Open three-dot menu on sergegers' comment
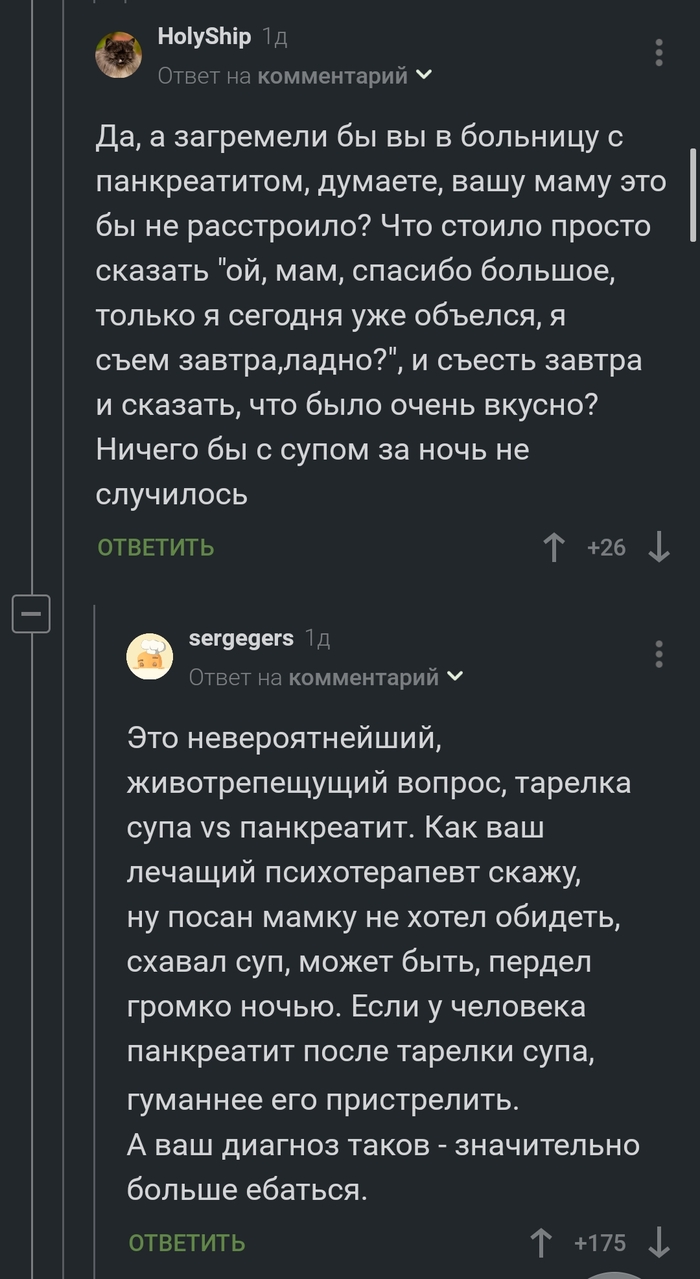 click(659, 654)
